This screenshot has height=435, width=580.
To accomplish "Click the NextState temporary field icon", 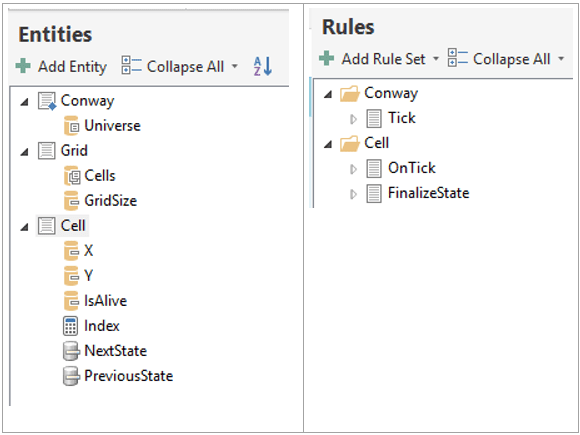I will tap(71, 351).
